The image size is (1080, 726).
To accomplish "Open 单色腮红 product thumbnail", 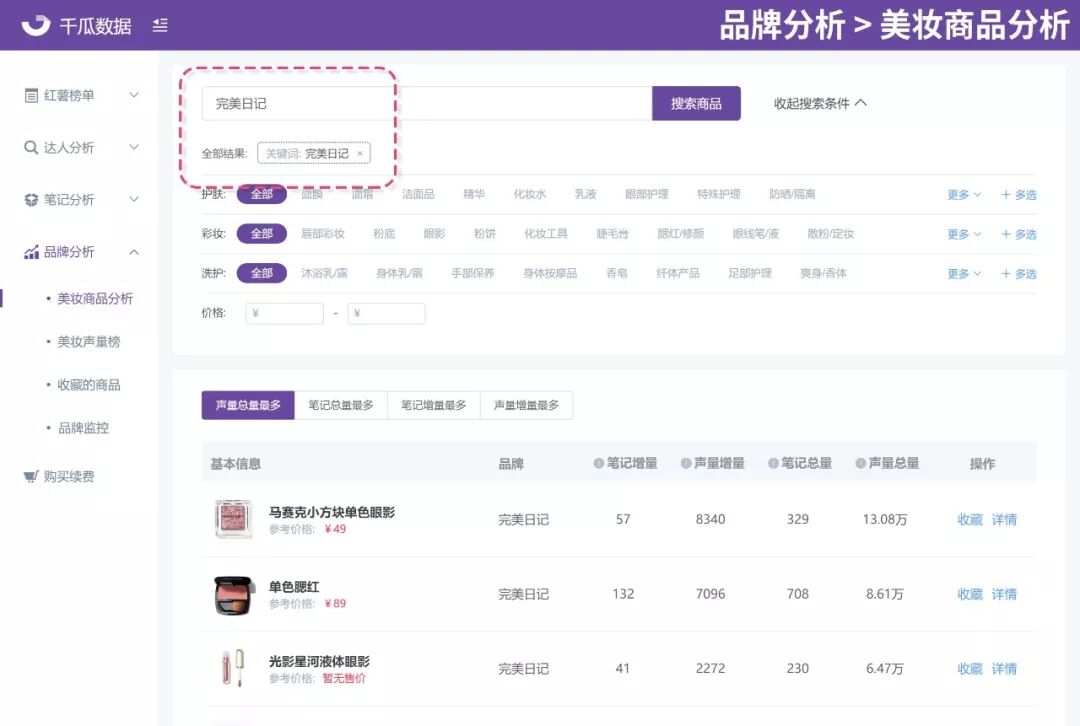I will point(234,594).
